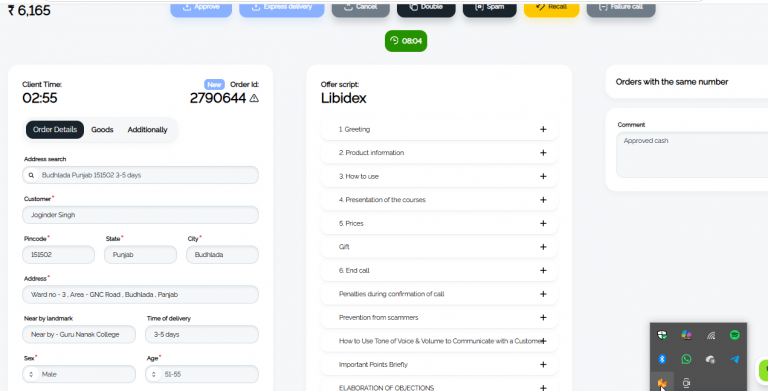Expand 2. Product information section
768x391 pixels.
[x=439, y=153]
